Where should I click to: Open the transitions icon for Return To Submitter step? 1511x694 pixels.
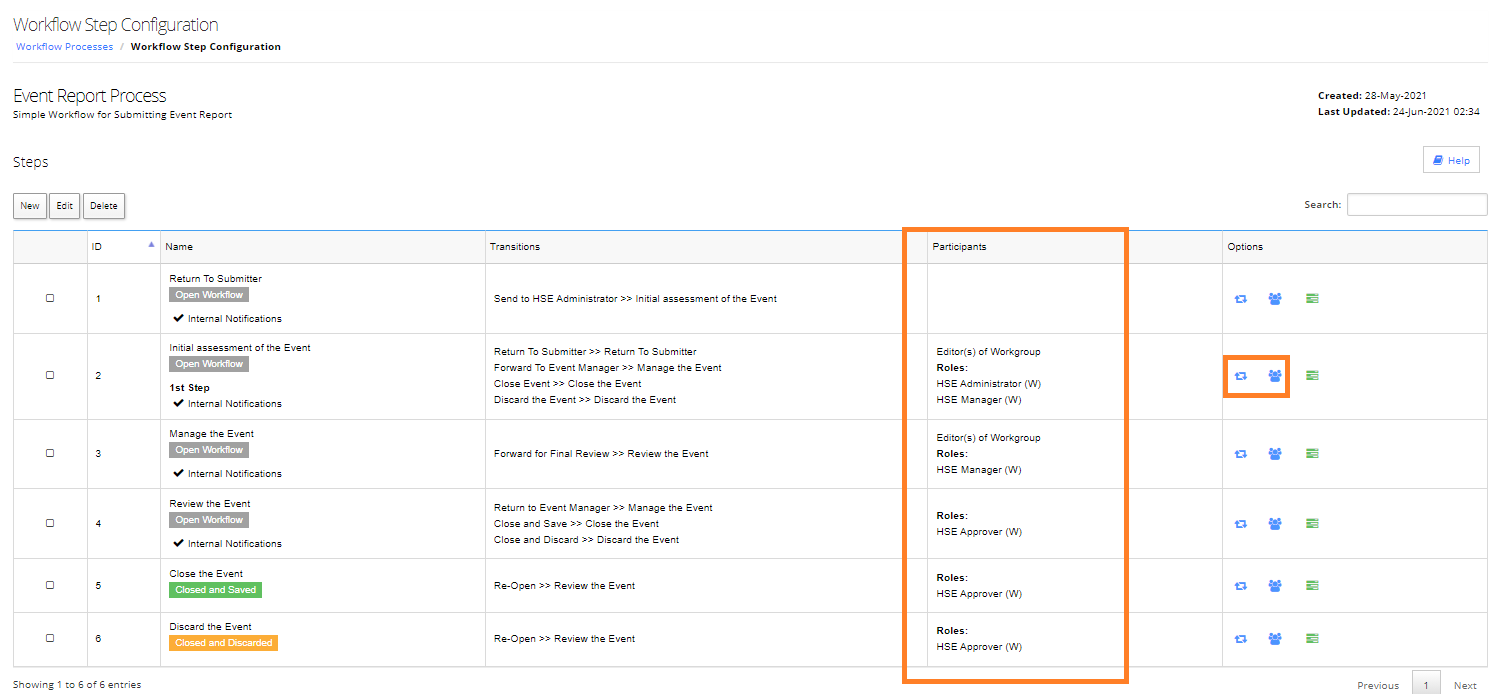coord(1241,298)
